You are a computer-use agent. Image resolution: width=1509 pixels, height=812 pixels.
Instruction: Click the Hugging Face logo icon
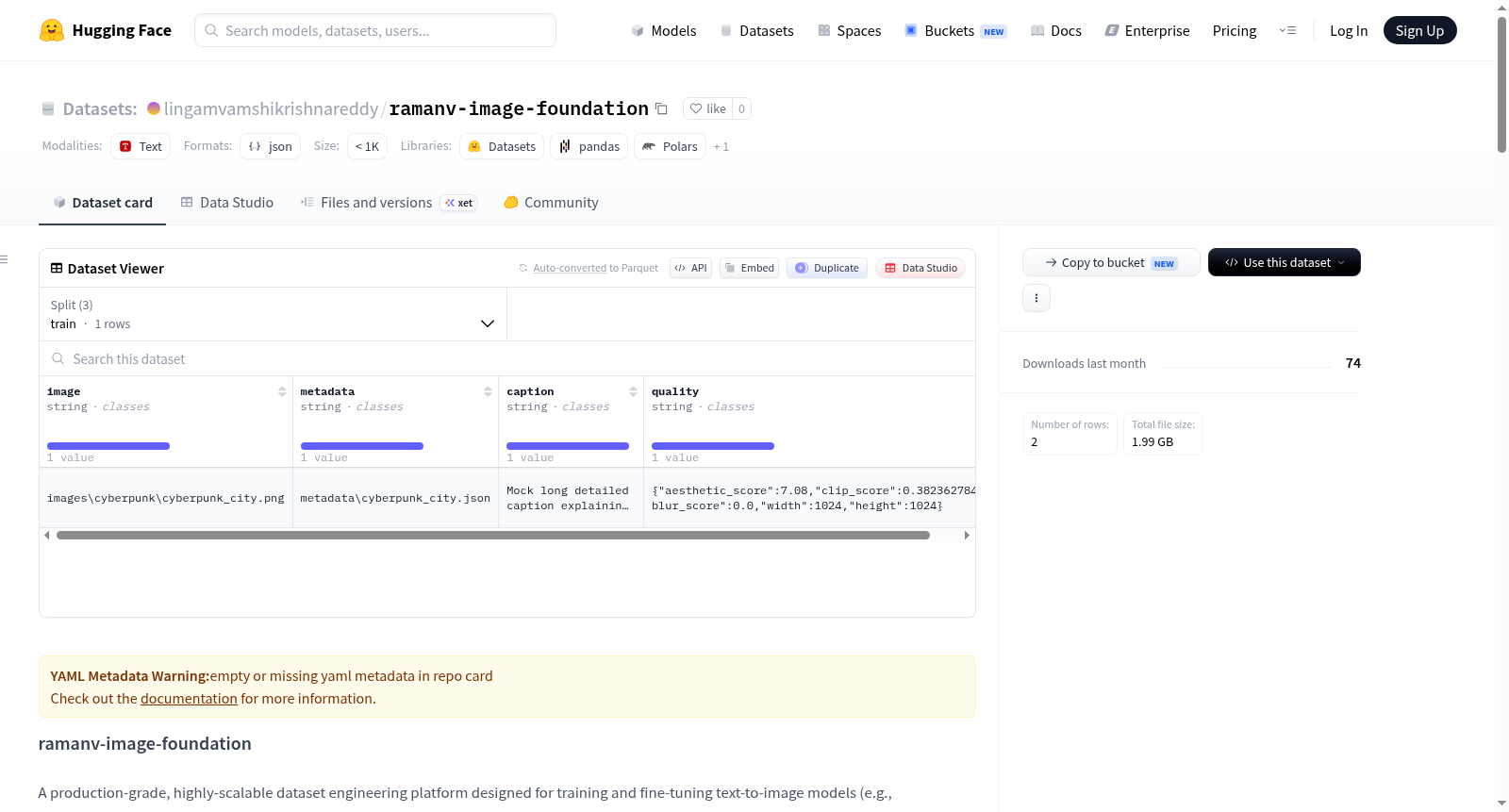click(x=52, y=30)
